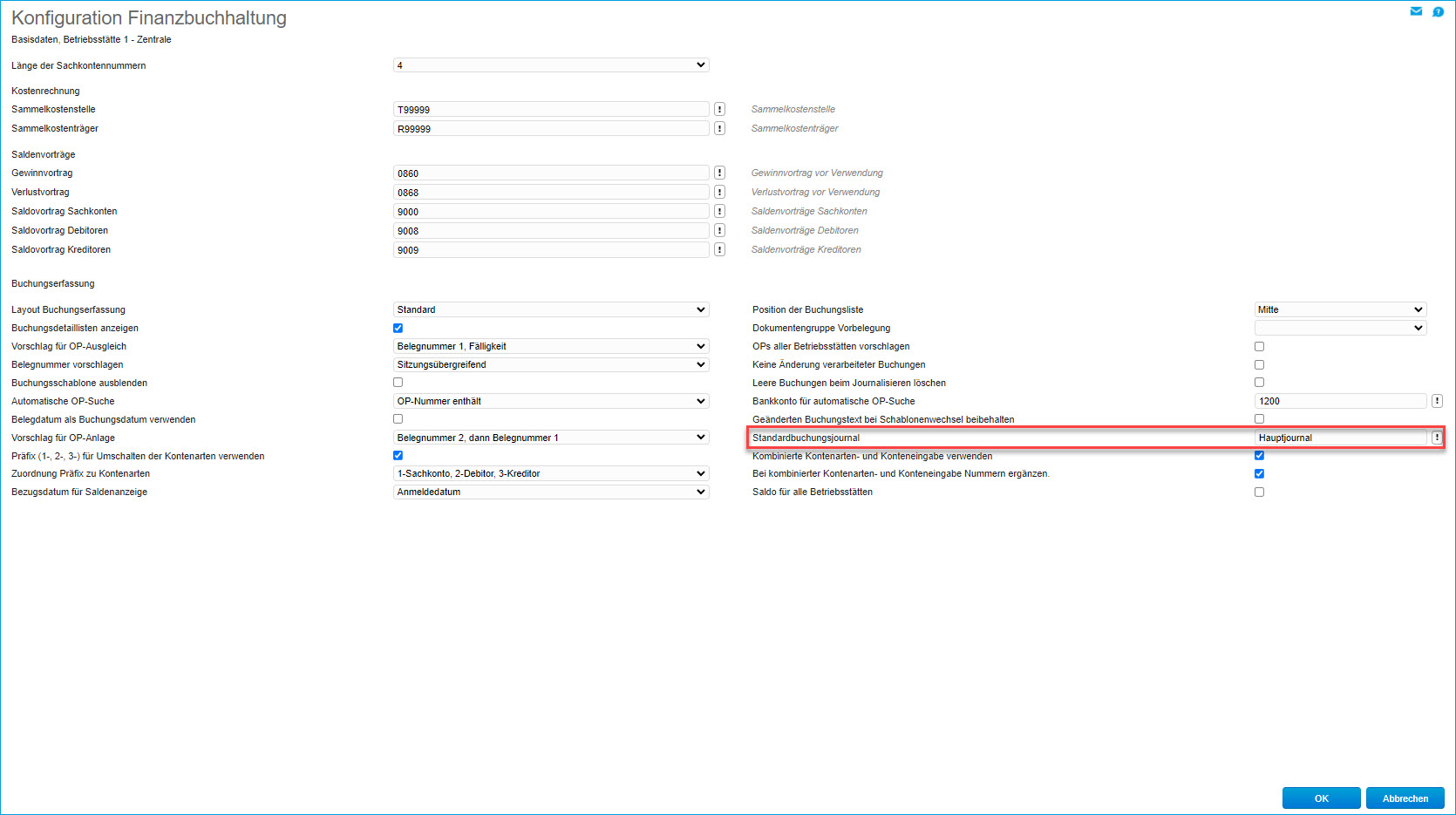Open Position der Buchungsliste dropdown
1456x815 pixels.
[x=1340, y=309]
